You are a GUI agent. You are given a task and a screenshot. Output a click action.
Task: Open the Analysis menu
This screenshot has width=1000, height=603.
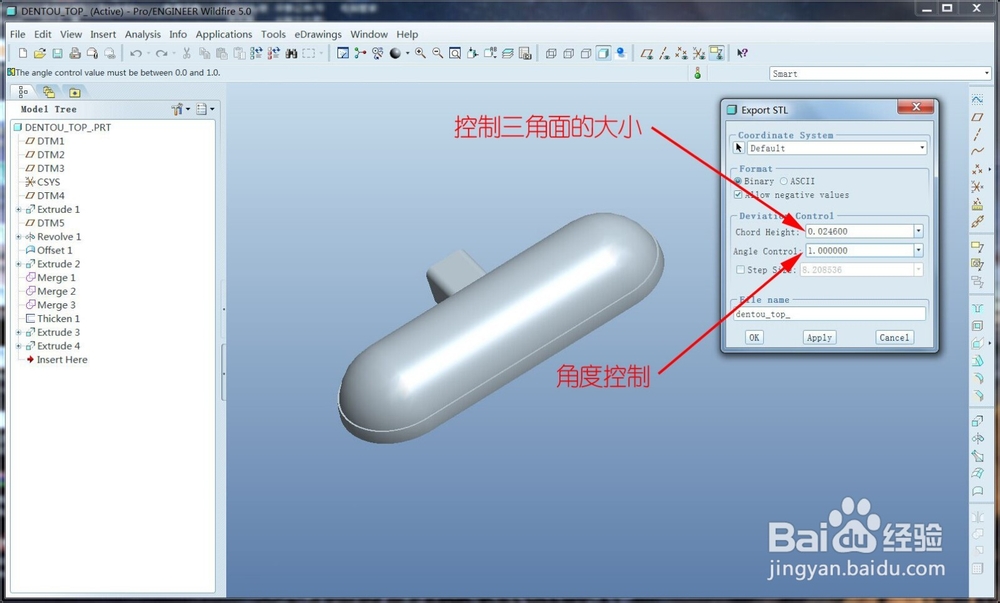143,33
